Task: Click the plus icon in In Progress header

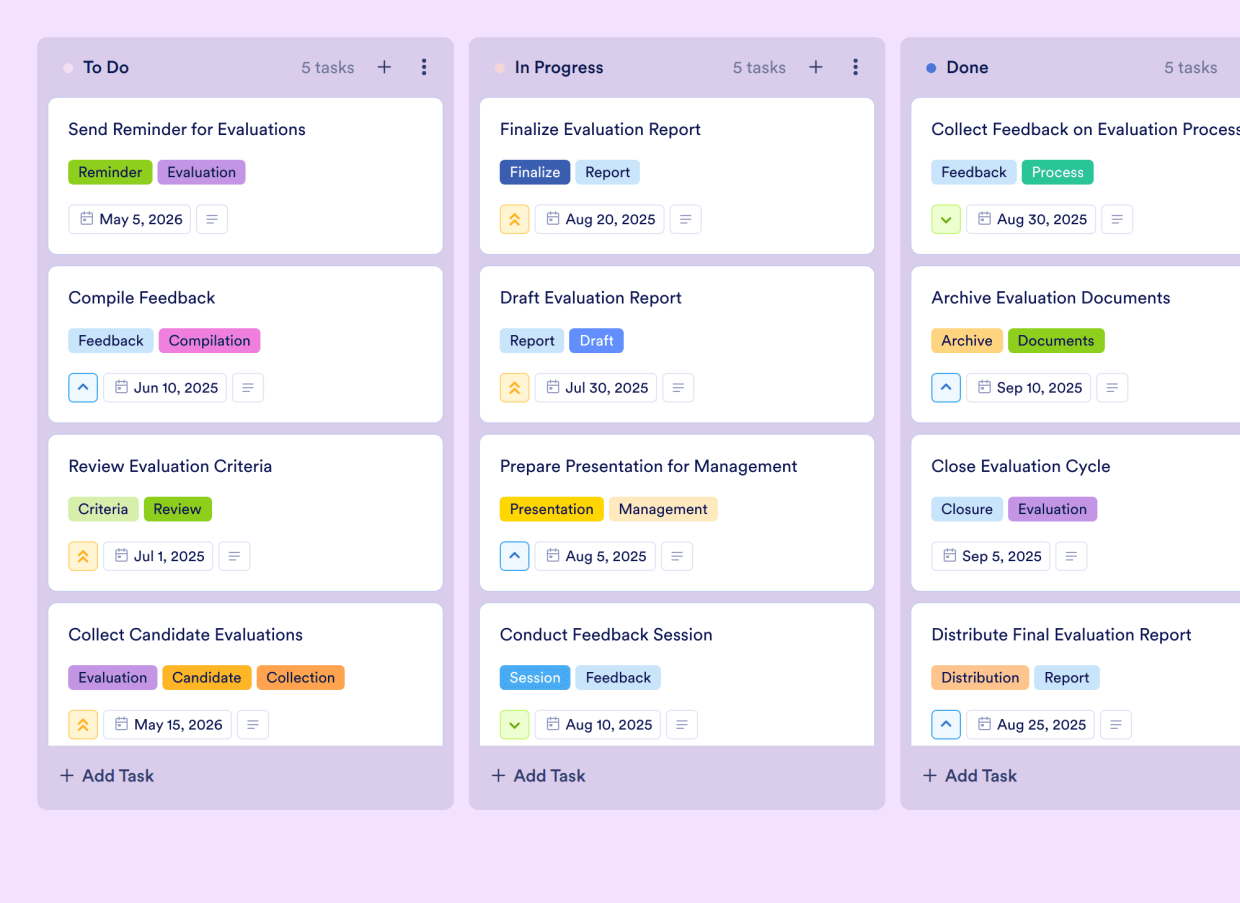Action: pyautogui.click(x=816, y=67)
